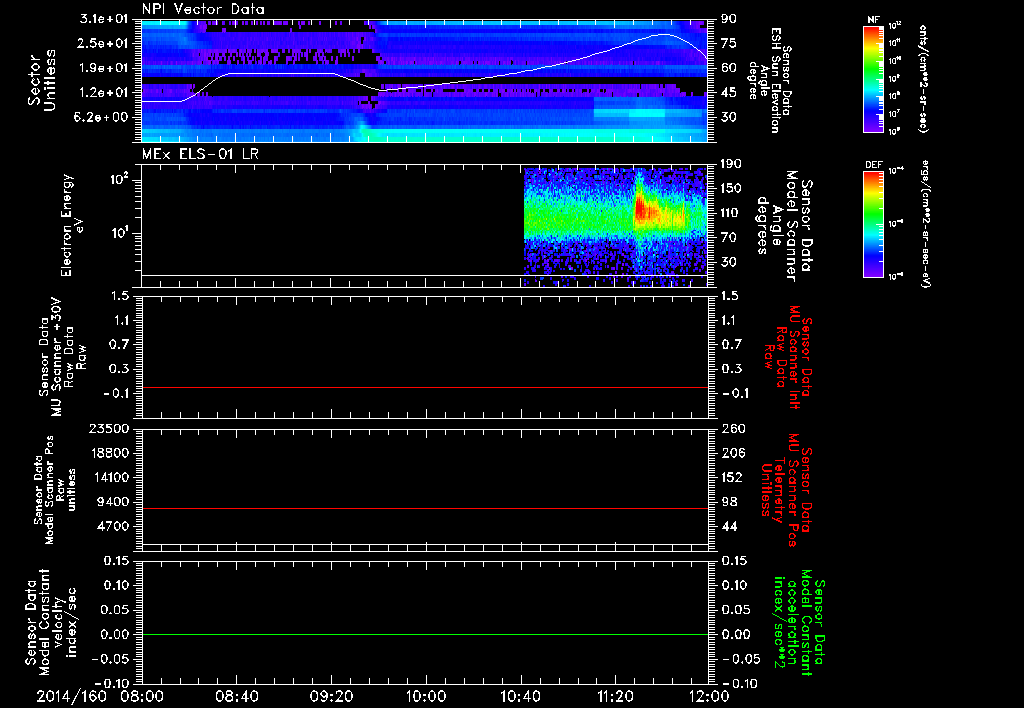The width and height of the screenshot is (1024, 708).
Task: Click the "90" sun elevation tick label
Action: 729,19
